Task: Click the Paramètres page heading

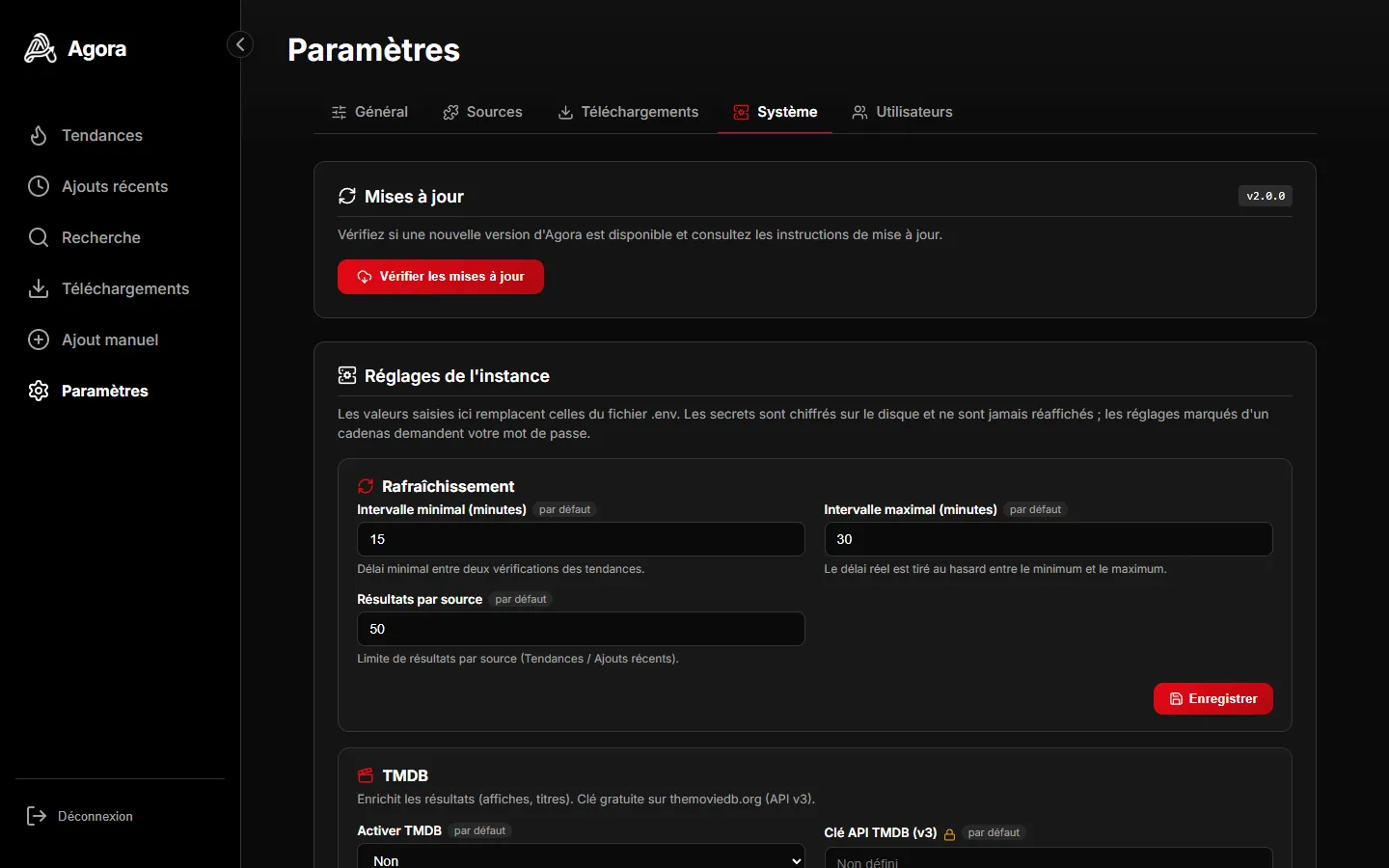Action: pos(373,50)
